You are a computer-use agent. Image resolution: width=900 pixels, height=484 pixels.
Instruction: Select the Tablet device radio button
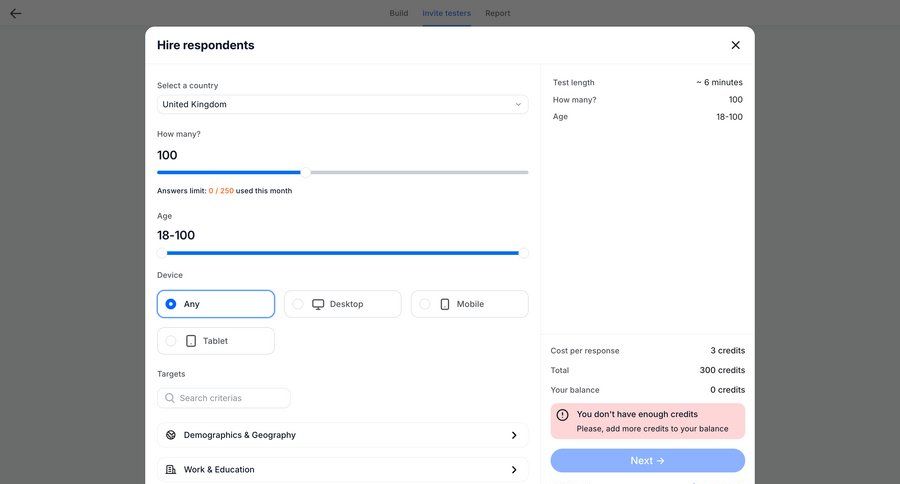(x=170, y=340)
